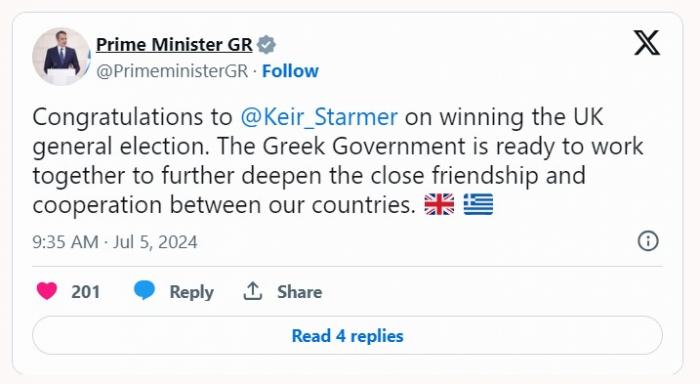Open the circled info icon
Viewport: 700px width, 384px height.
pos(648,241)
